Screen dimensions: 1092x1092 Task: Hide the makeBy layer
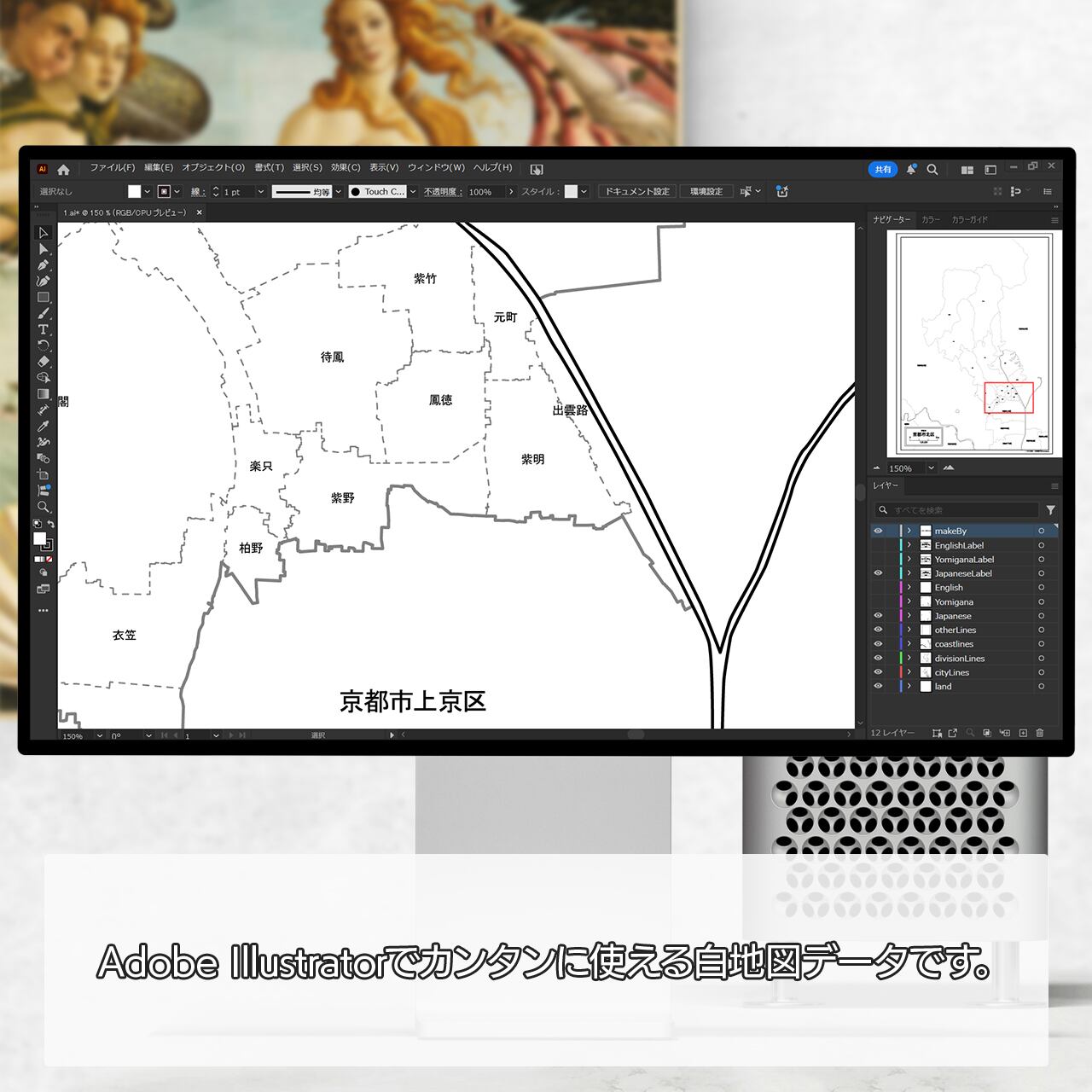click(x=878, y=531)
